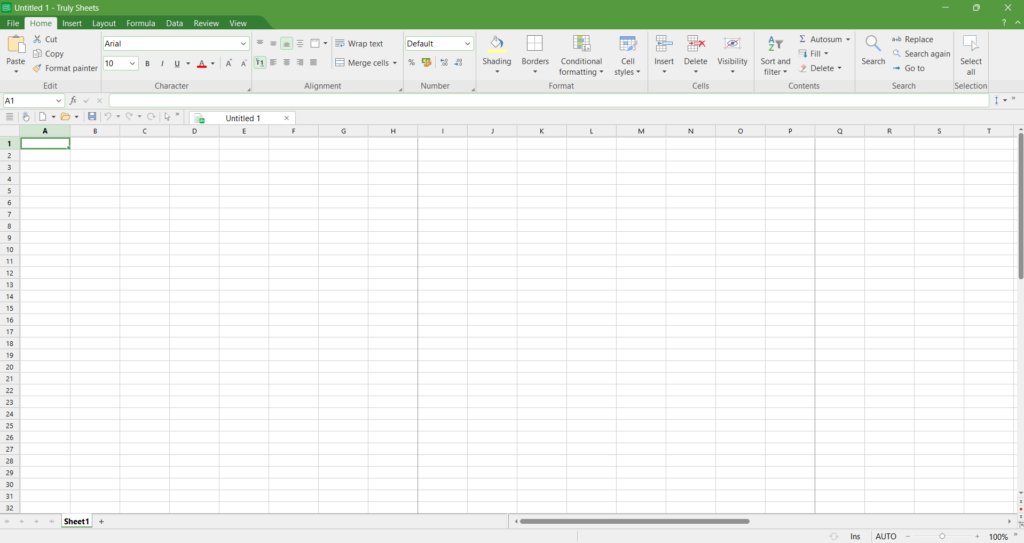Viewport: 1024px width, 543px height.
Task: Click the formula input bar
Action: 549,101
